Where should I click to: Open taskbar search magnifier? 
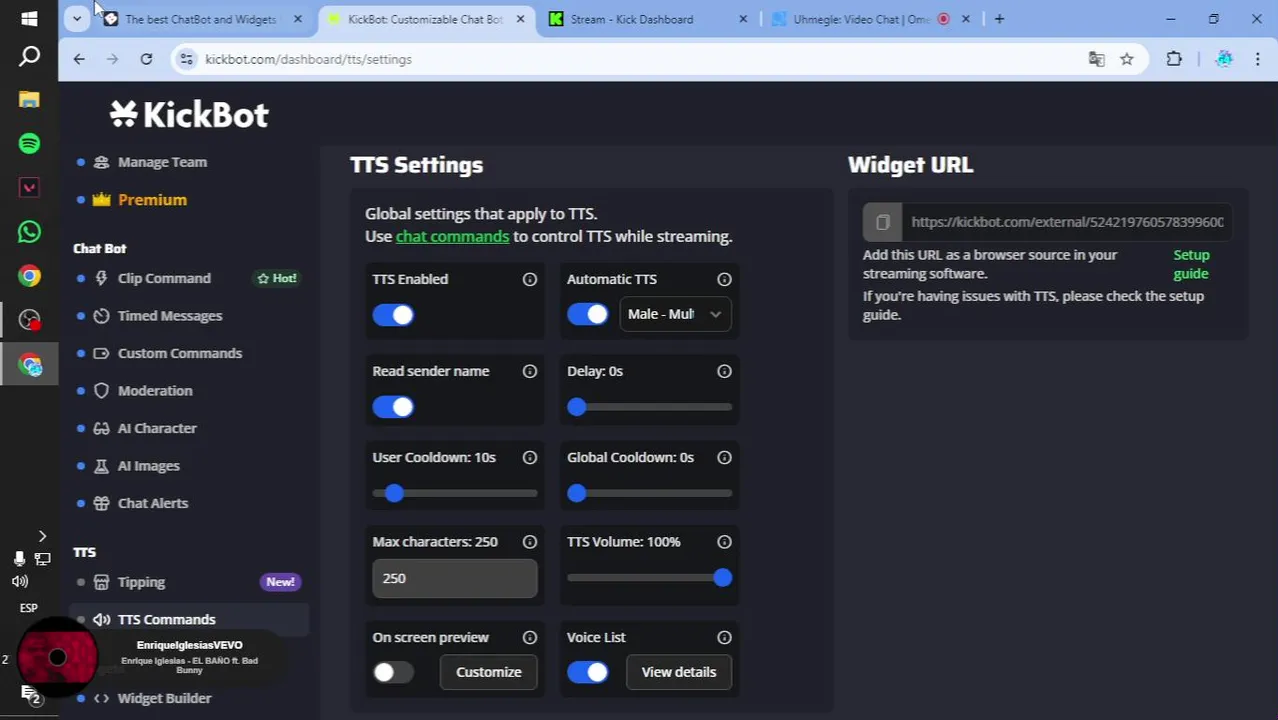pyautogui.click(x=29, y=57)
